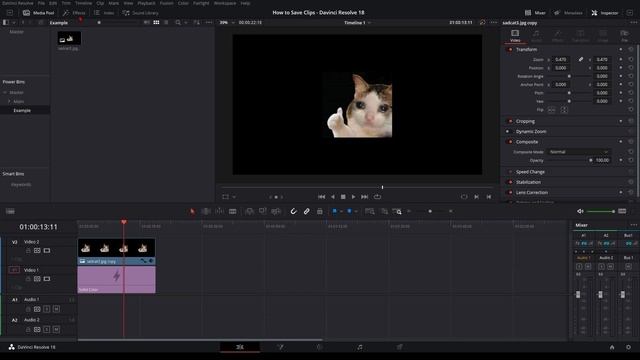Open the Effects panel

tap(74, 13)
